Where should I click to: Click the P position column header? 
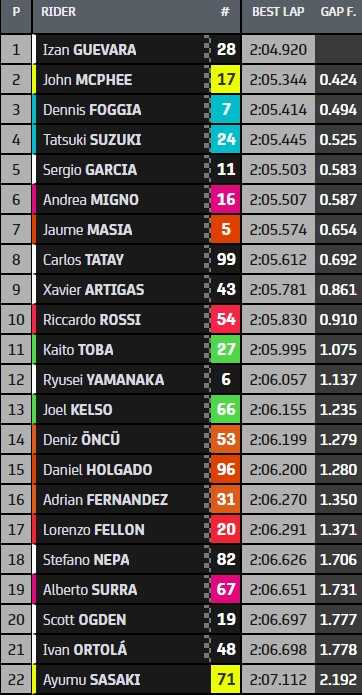click(16, 12)
